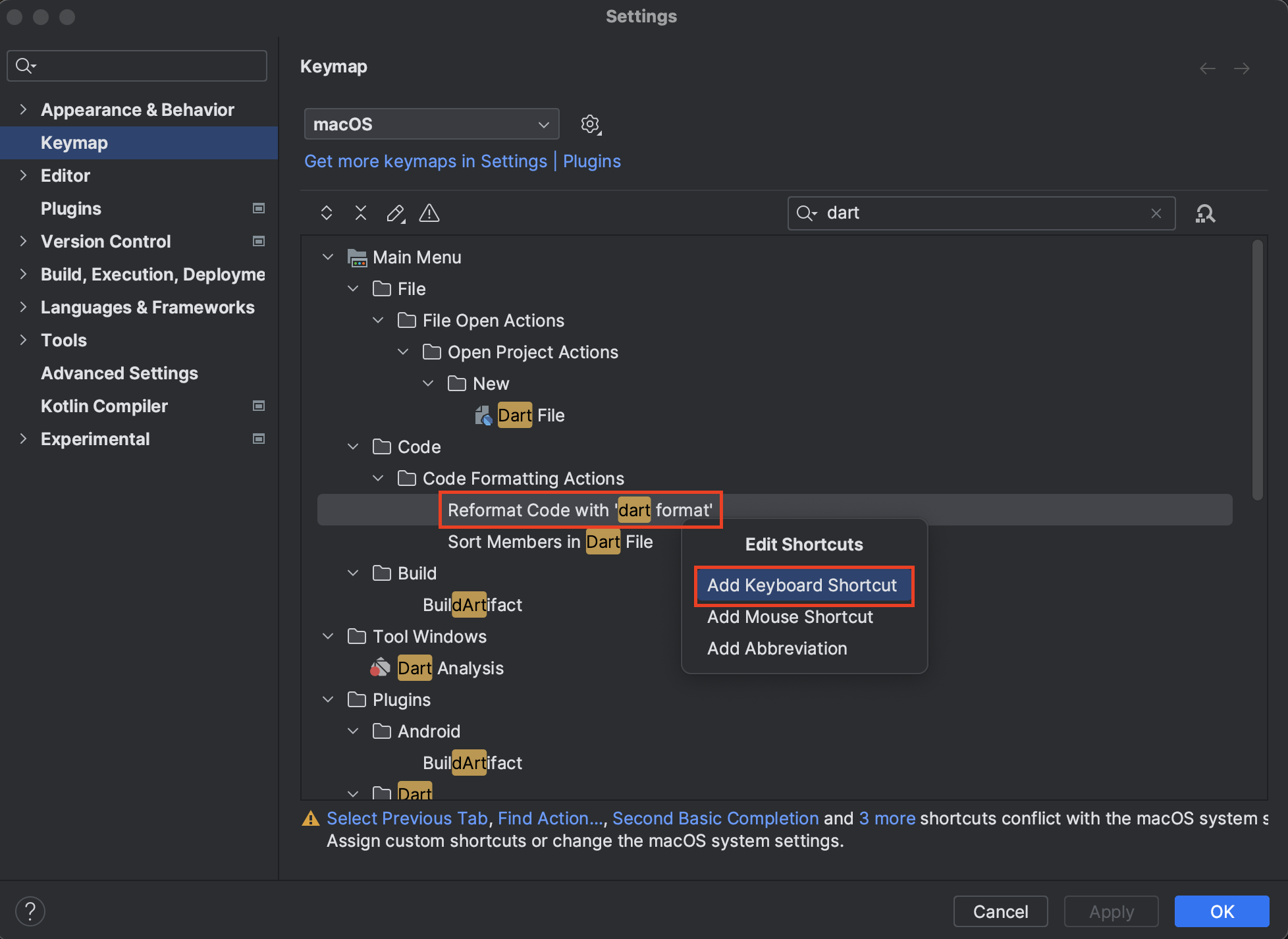The width and height of the screenshot is (1288, 939).
Task: Collapse the Plugins tree node
Action: coord(328,699)
